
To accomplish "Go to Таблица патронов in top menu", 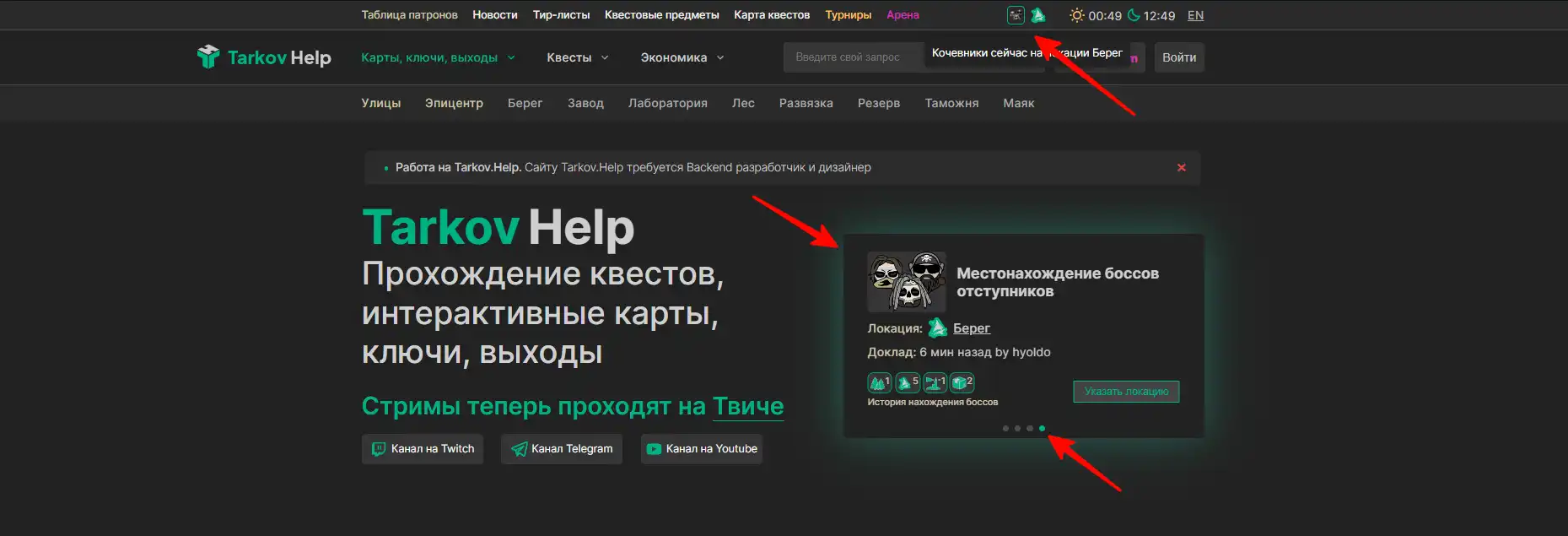I will (409, 15).
